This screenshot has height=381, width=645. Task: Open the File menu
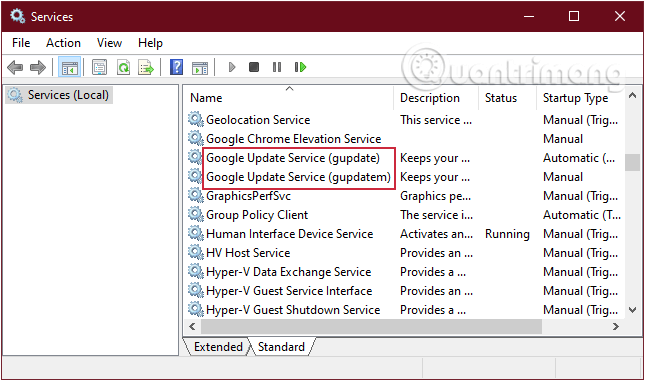21,43
